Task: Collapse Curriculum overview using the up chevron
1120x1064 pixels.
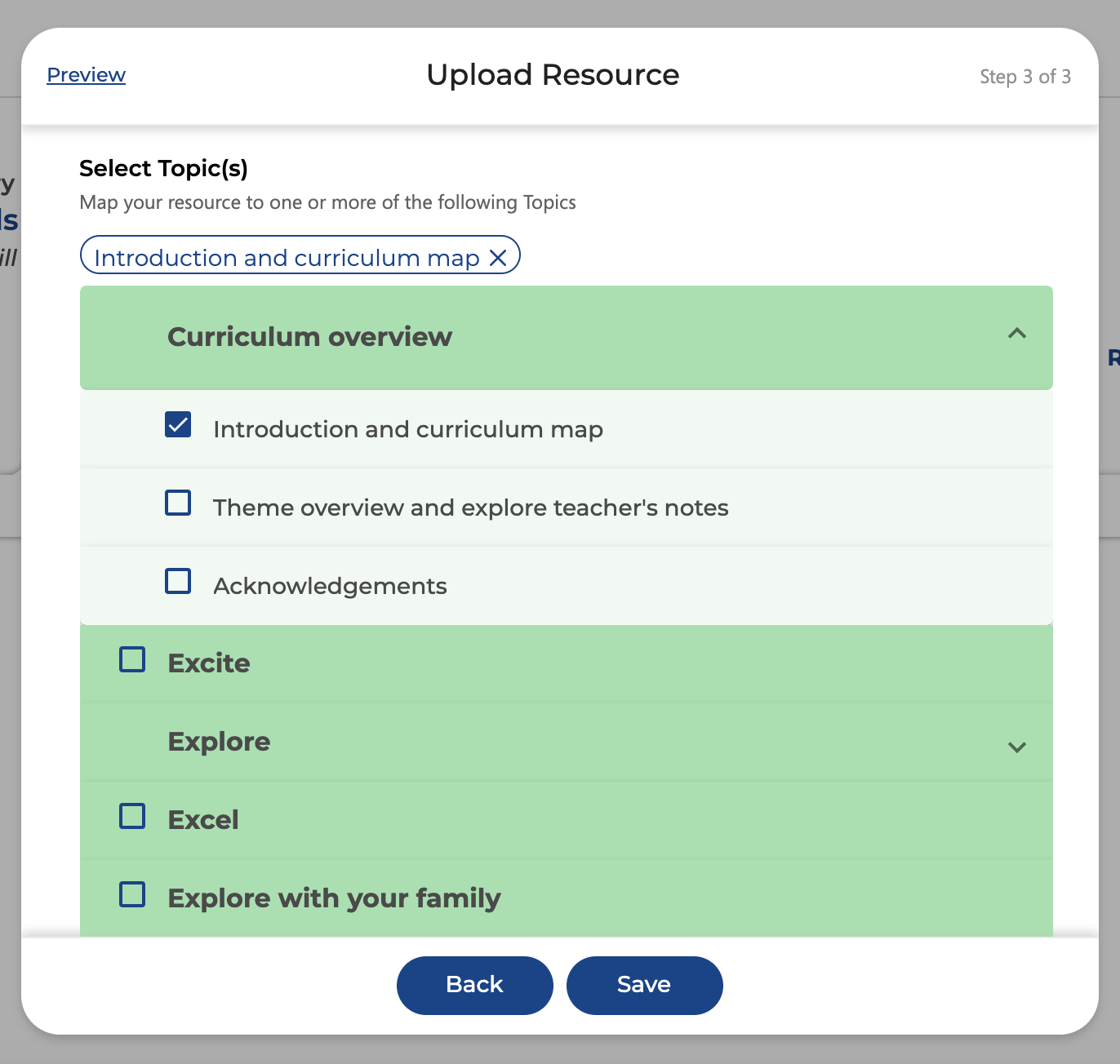Action: coord(1016,334)
